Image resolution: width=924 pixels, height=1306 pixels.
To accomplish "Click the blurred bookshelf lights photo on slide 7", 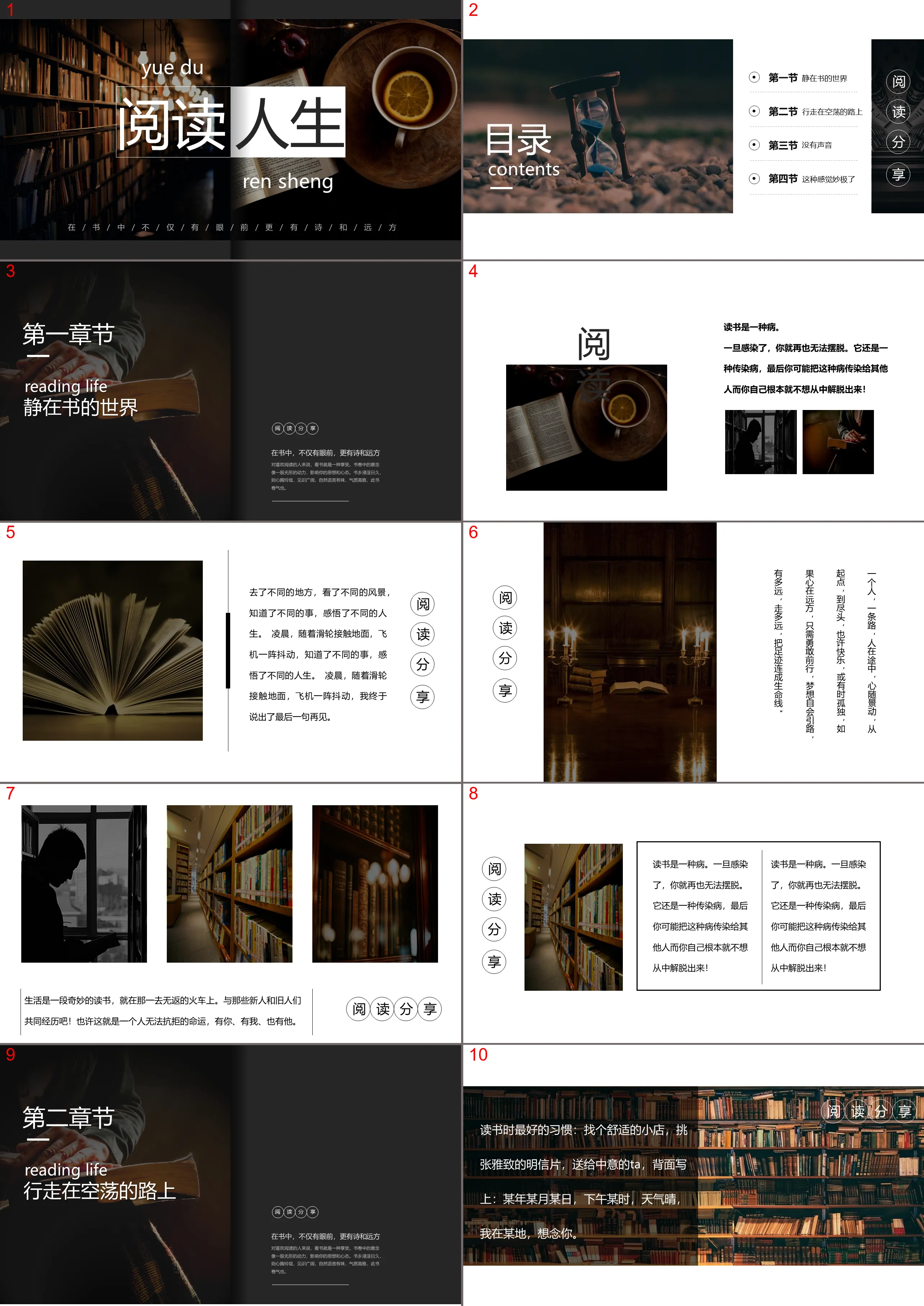I will pos(375,884).
